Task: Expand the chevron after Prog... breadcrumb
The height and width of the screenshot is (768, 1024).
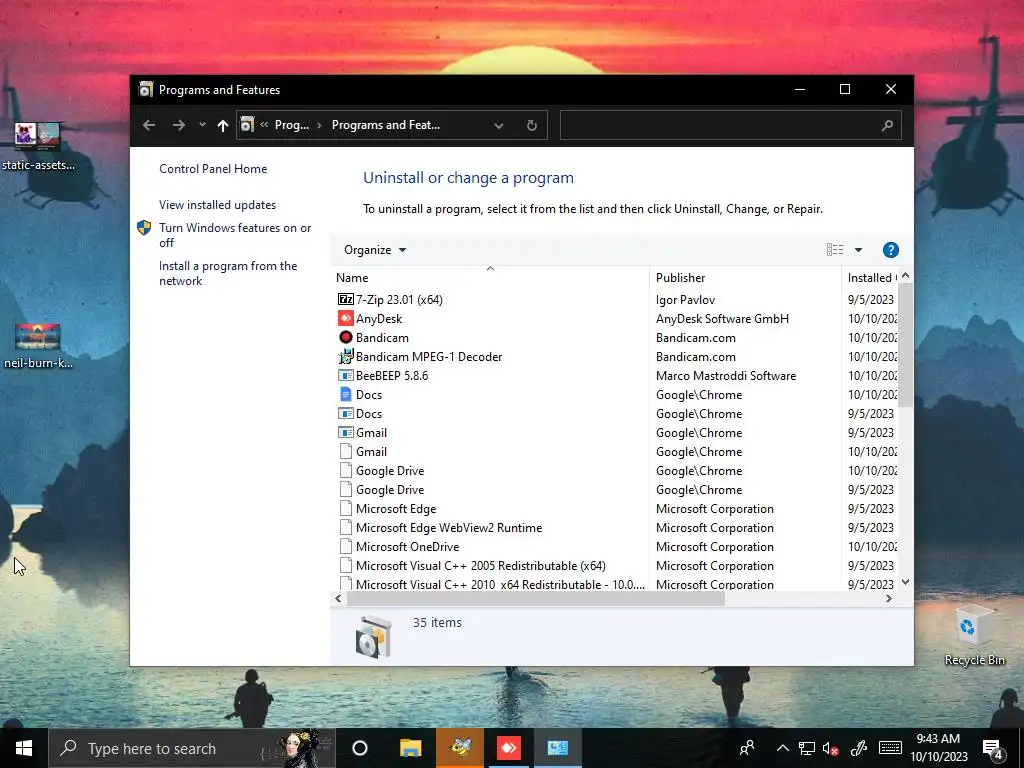Action: (x=319, y=125)
